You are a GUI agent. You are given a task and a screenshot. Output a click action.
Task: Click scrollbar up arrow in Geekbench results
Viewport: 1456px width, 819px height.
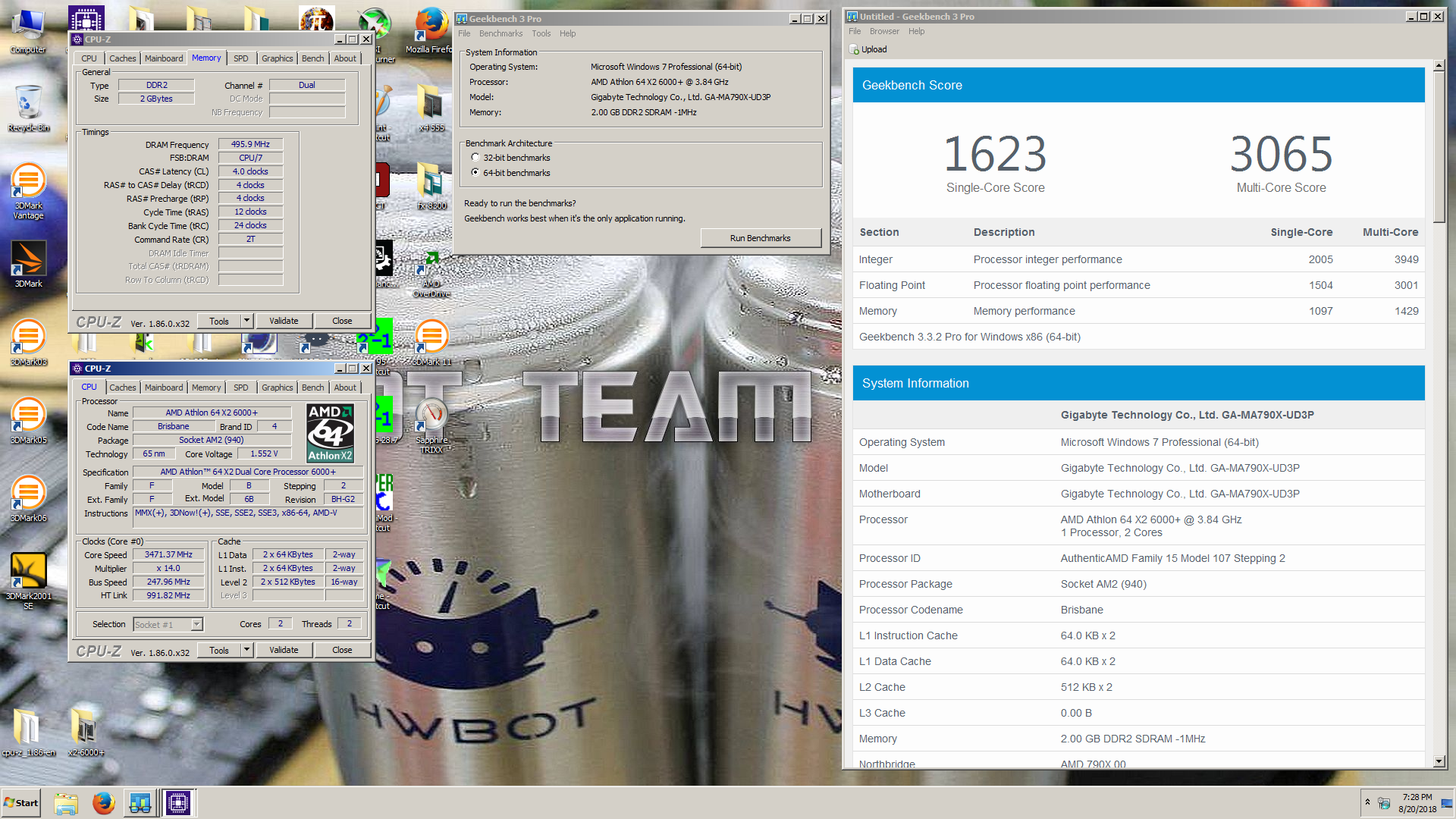click(1439, 66)
